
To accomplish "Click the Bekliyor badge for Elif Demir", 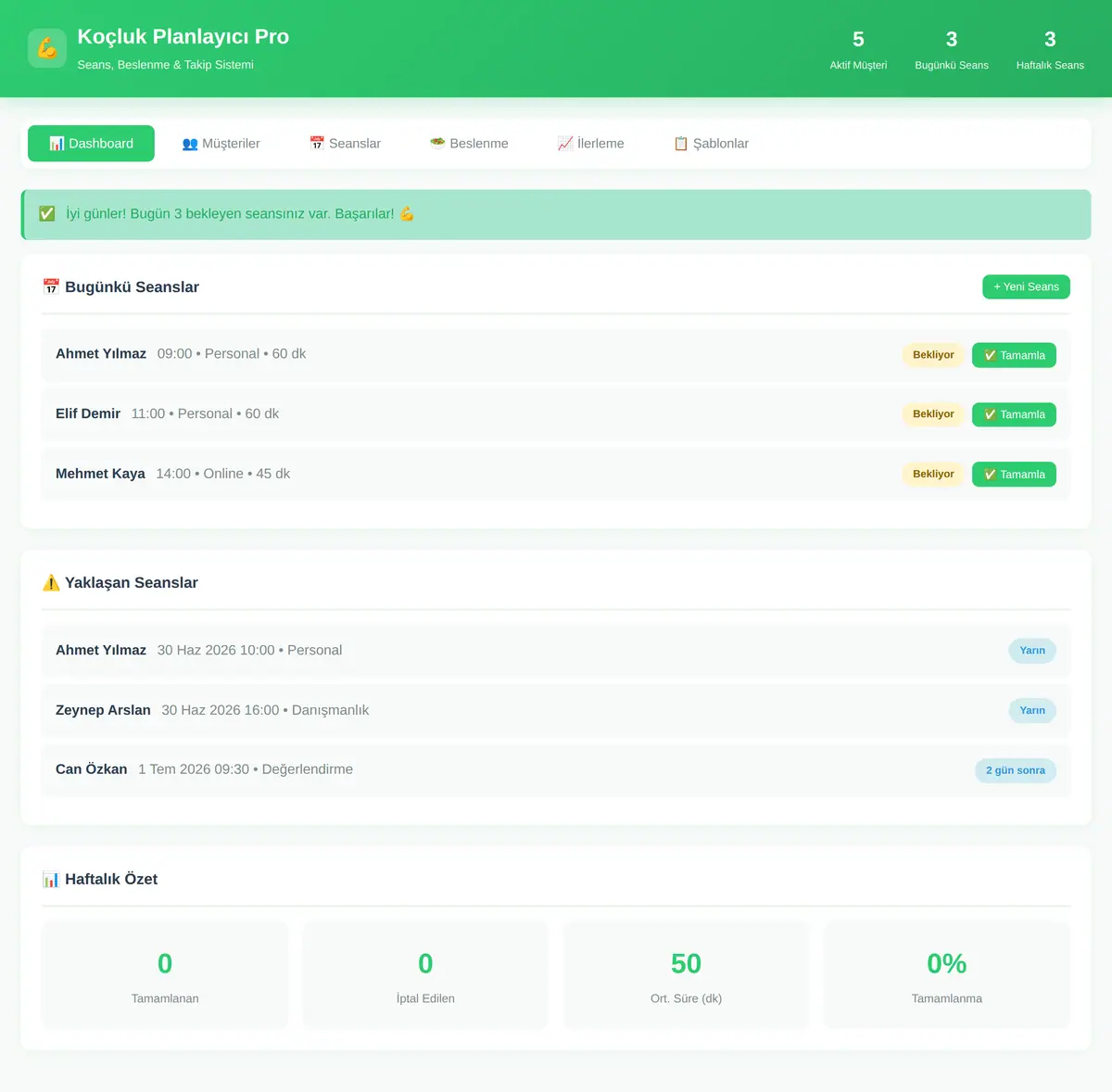I will point(933,414).
